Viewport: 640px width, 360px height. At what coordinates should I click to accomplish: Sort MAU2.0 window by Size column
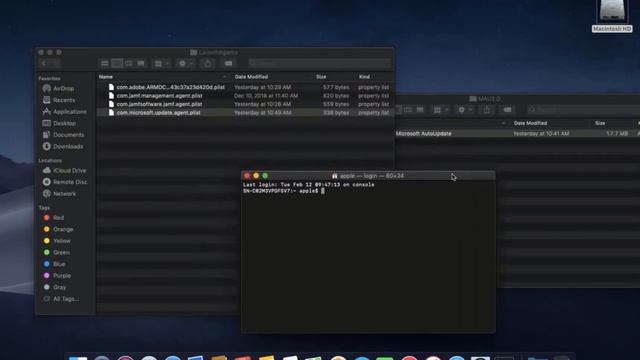(x=600, y=123)
